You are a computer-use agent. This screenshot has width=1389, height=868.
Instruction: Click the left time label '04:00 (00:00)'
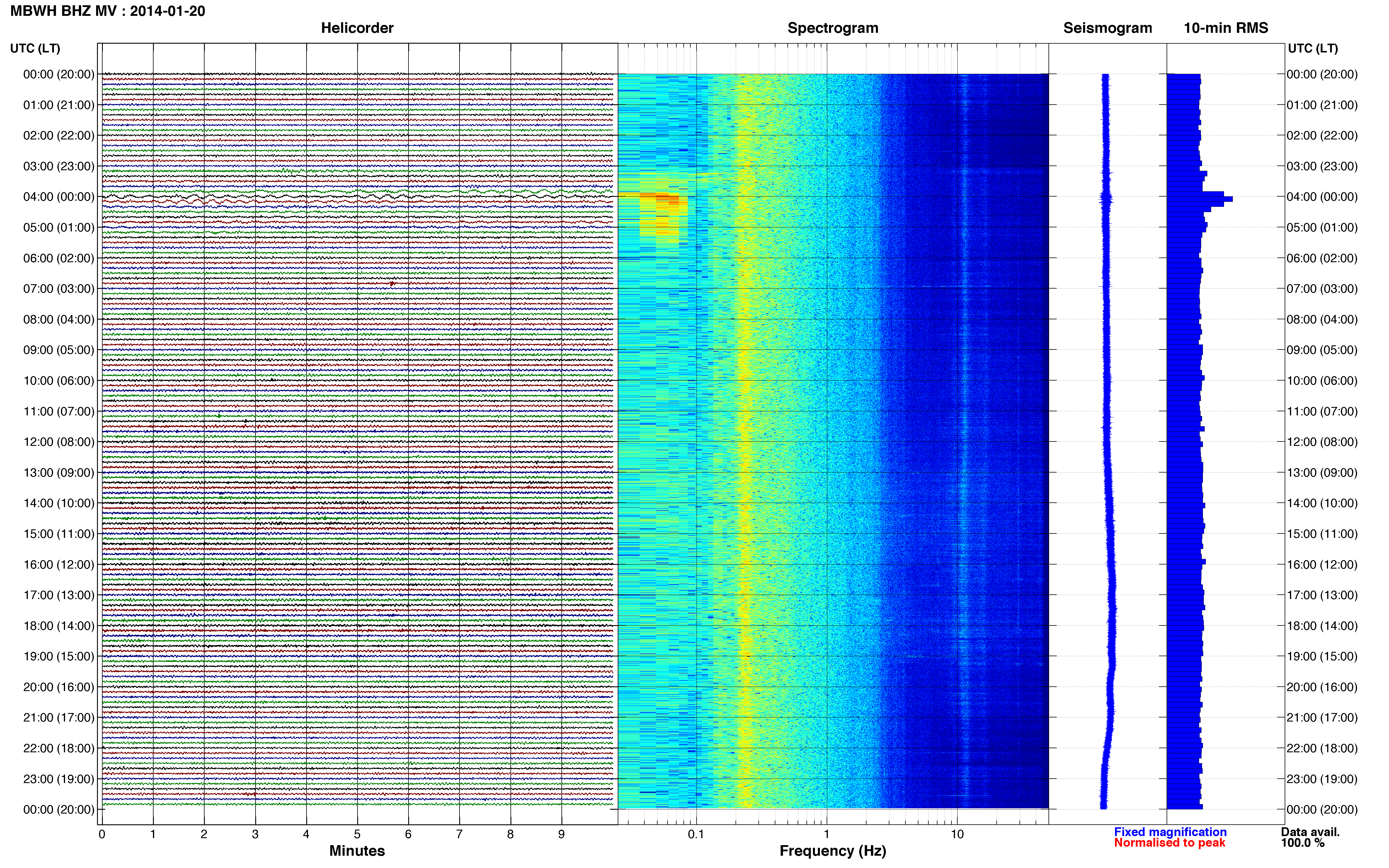coord(59,197)
